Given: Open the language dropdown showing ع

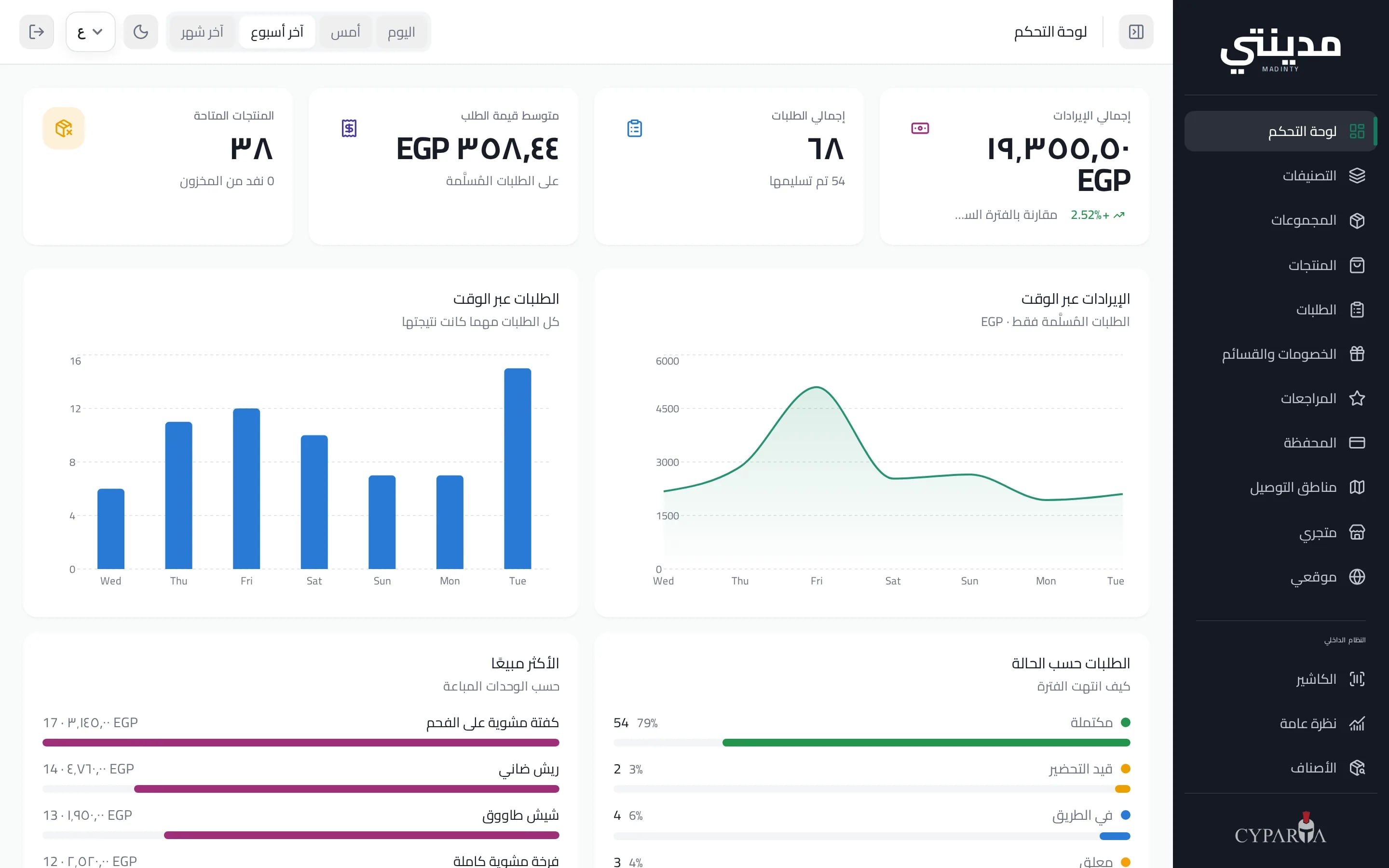Looking at the screenshot, I should (x=91, y=31).
